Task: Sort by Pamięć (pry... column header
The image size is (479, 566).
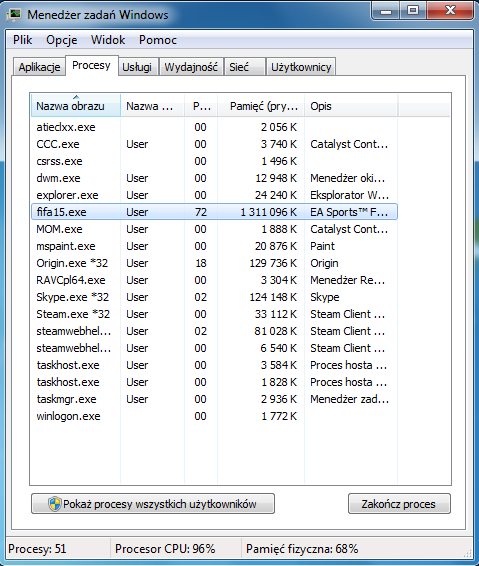Action: [261, 106]
